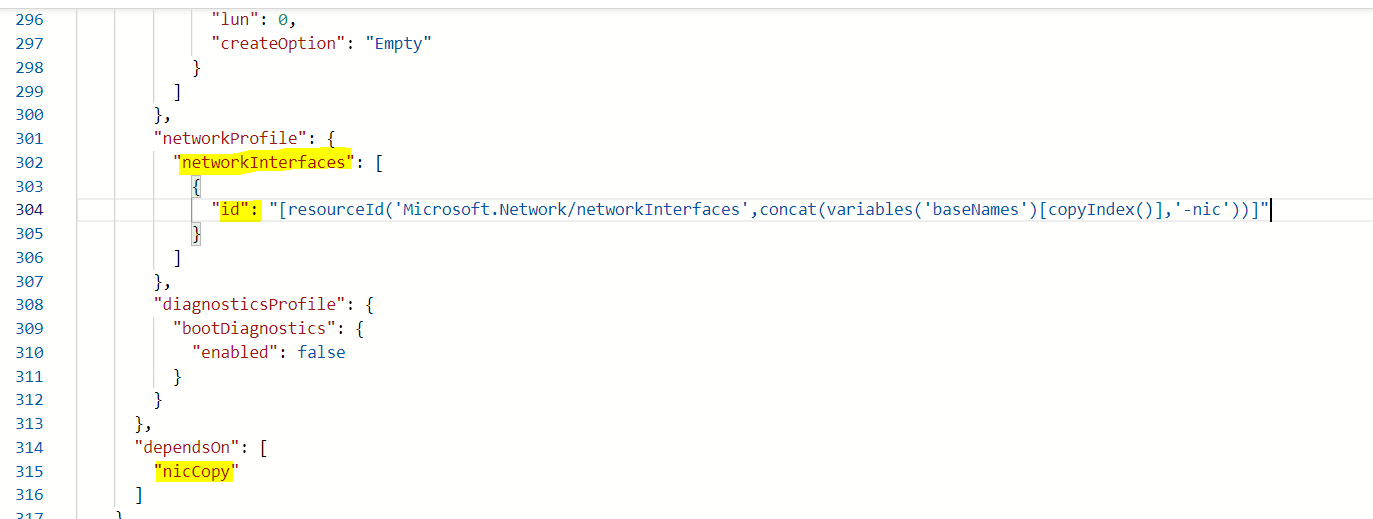Click the "enabled" key

pyautogui.click(x=236, y=352)
